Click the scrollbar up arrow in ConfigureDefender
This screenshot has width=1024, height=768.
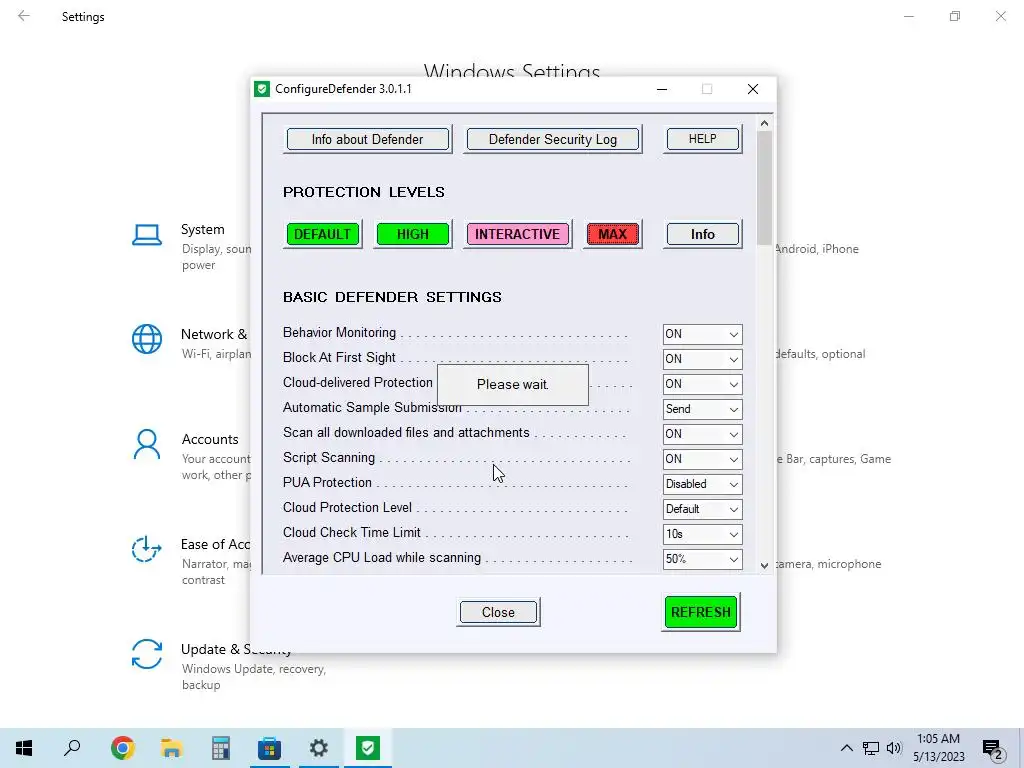click(764, 123)
